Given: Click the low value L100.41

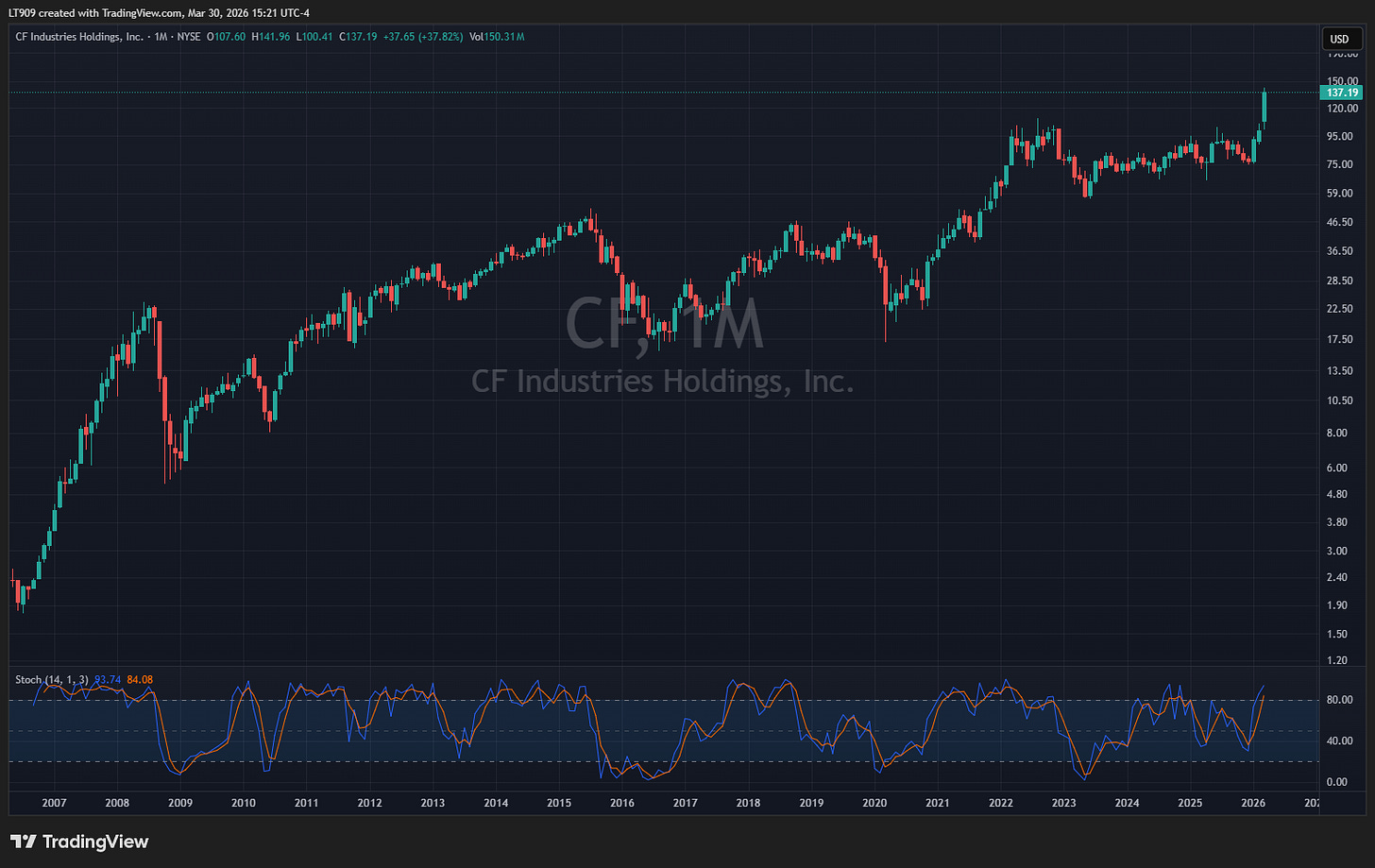Looking at the screenshot, I should [x=314, y=37].
